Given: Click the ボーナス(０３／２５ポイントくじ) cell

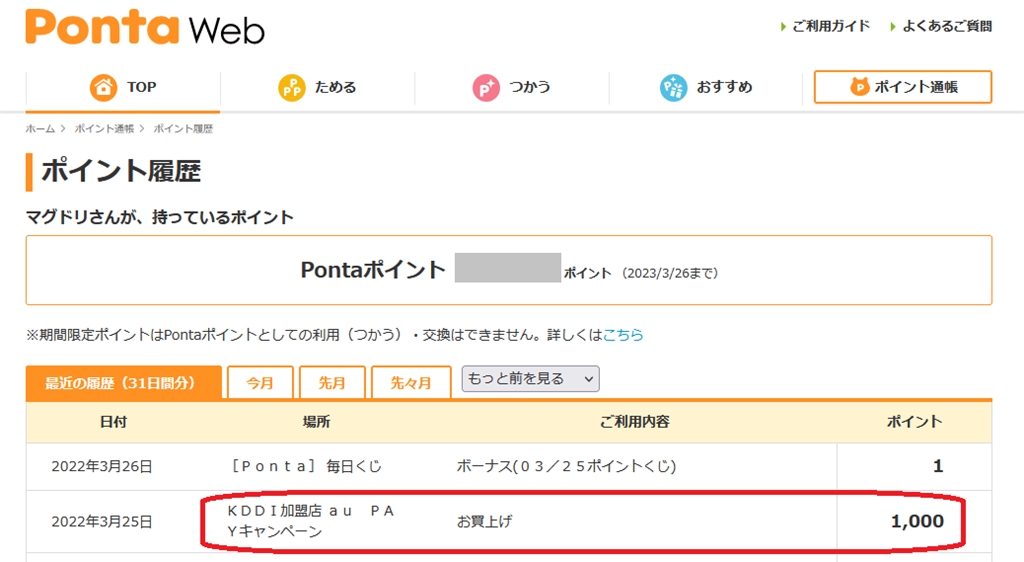Looking at the screenshot, I should (566, 466).
